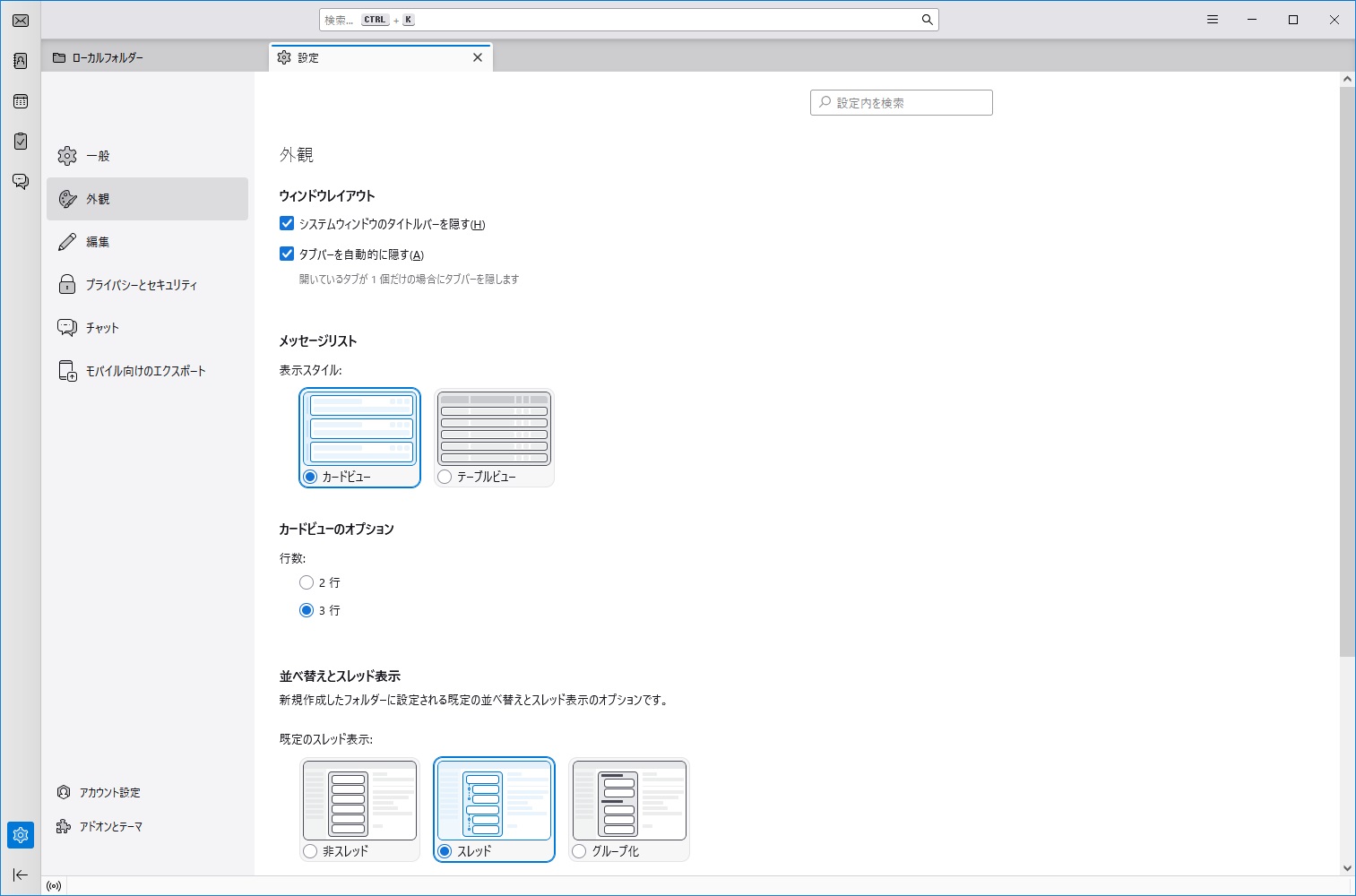
Task: Click the settings gear in spaces toolbar
Action: click(x=21, y=835)
